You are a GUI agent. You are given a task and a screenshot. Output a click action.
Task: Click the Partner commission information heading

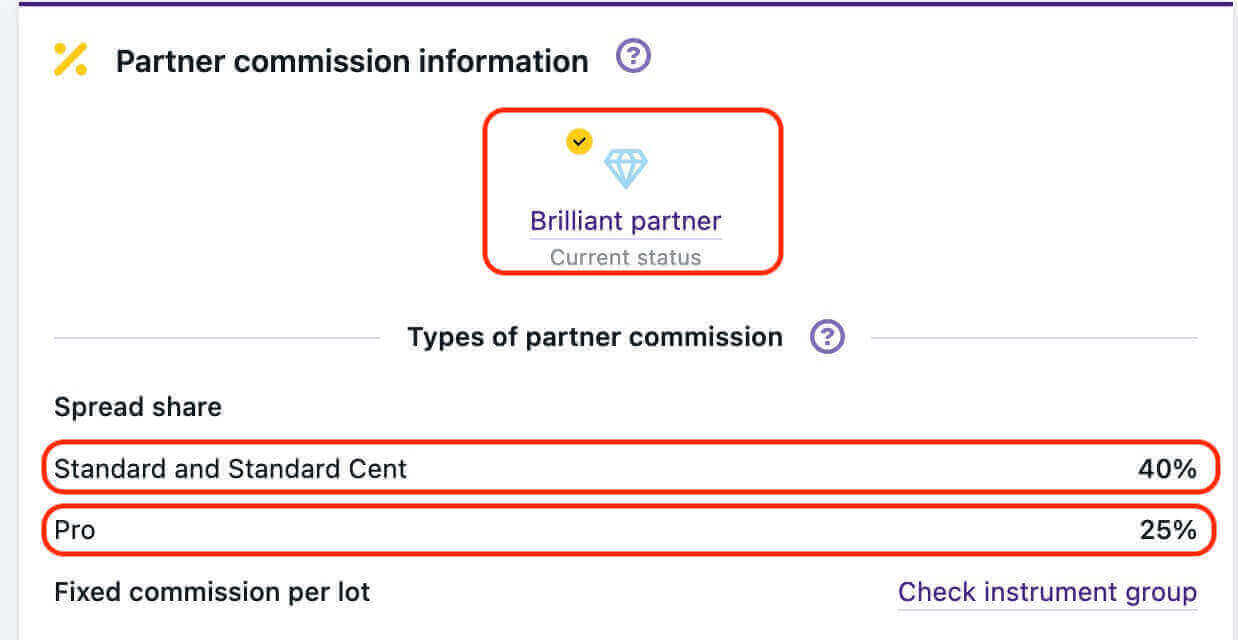352,61
